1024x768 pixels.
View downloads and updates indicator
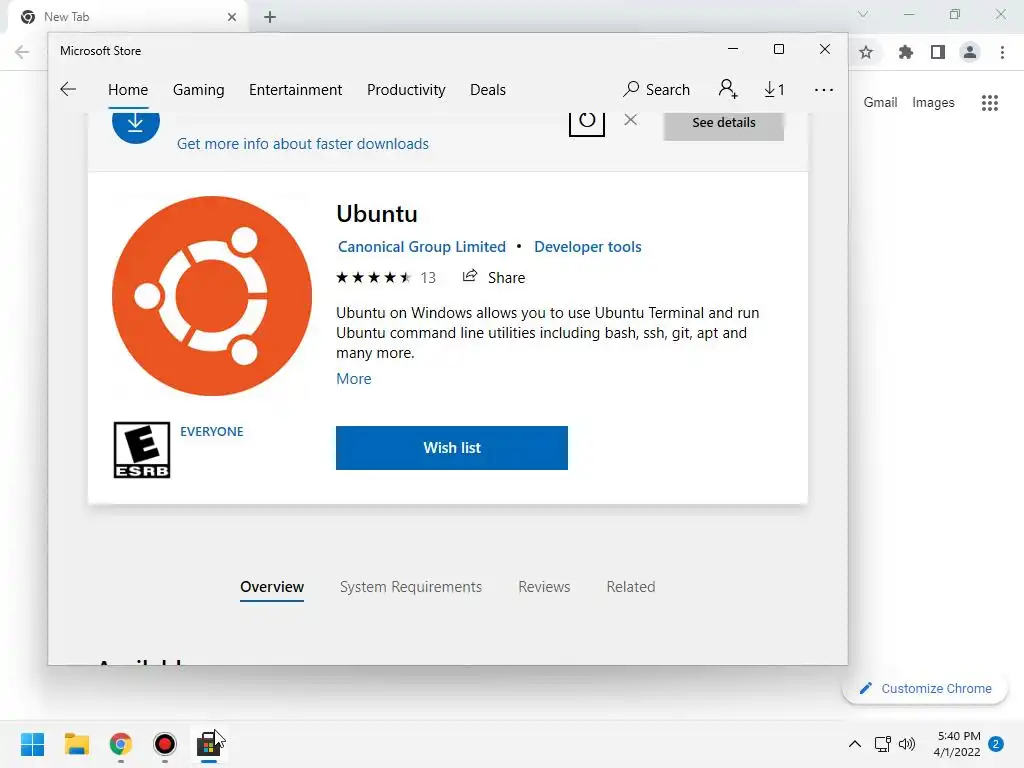[x=774, y=89]
